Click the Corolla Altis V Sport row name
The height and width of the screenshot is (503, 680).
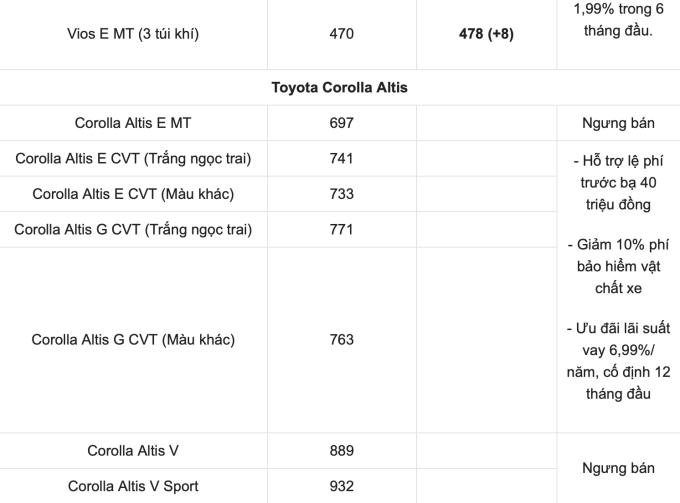[133, 486]
